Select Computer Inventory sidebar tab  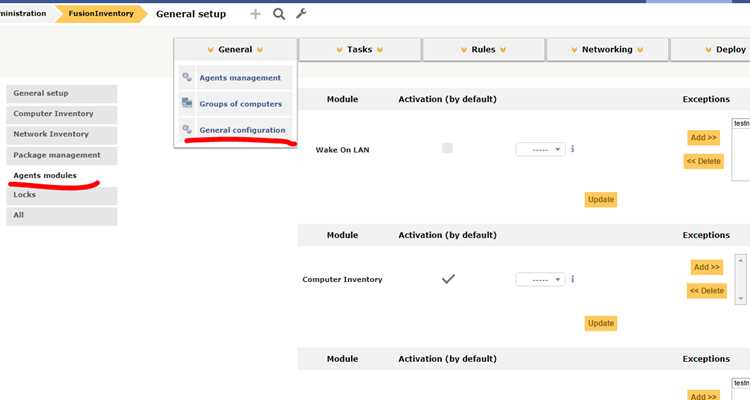point(62,114)
